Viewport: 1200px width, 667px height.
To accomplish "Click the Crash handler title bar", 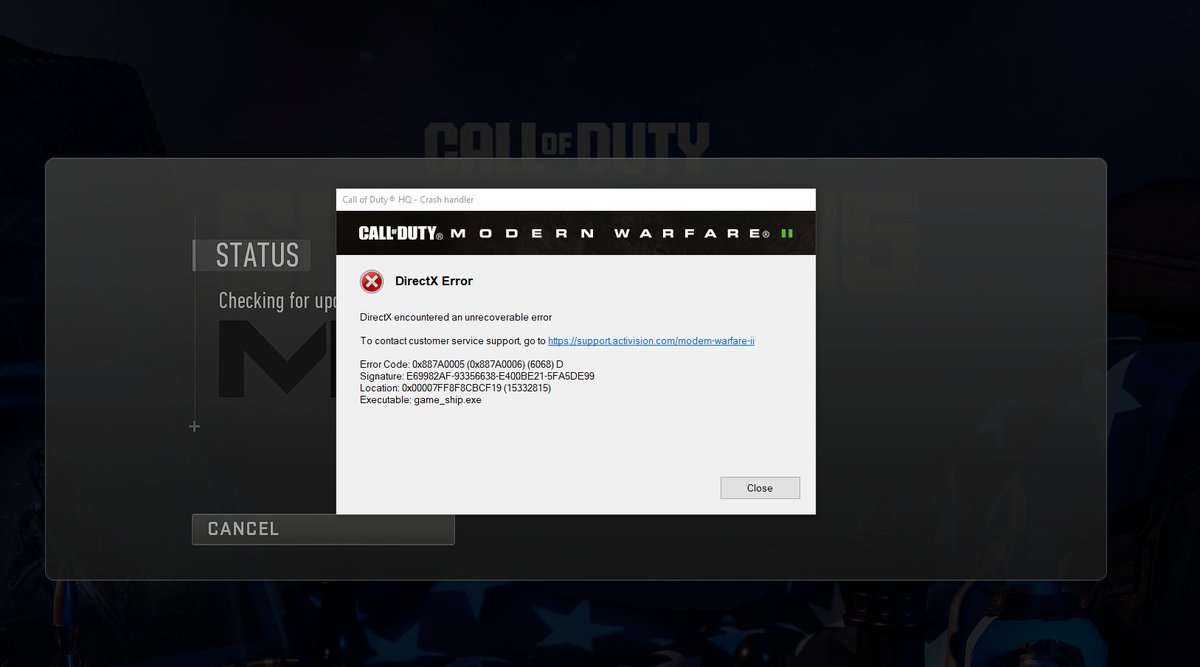I will [x=576, y=200].
